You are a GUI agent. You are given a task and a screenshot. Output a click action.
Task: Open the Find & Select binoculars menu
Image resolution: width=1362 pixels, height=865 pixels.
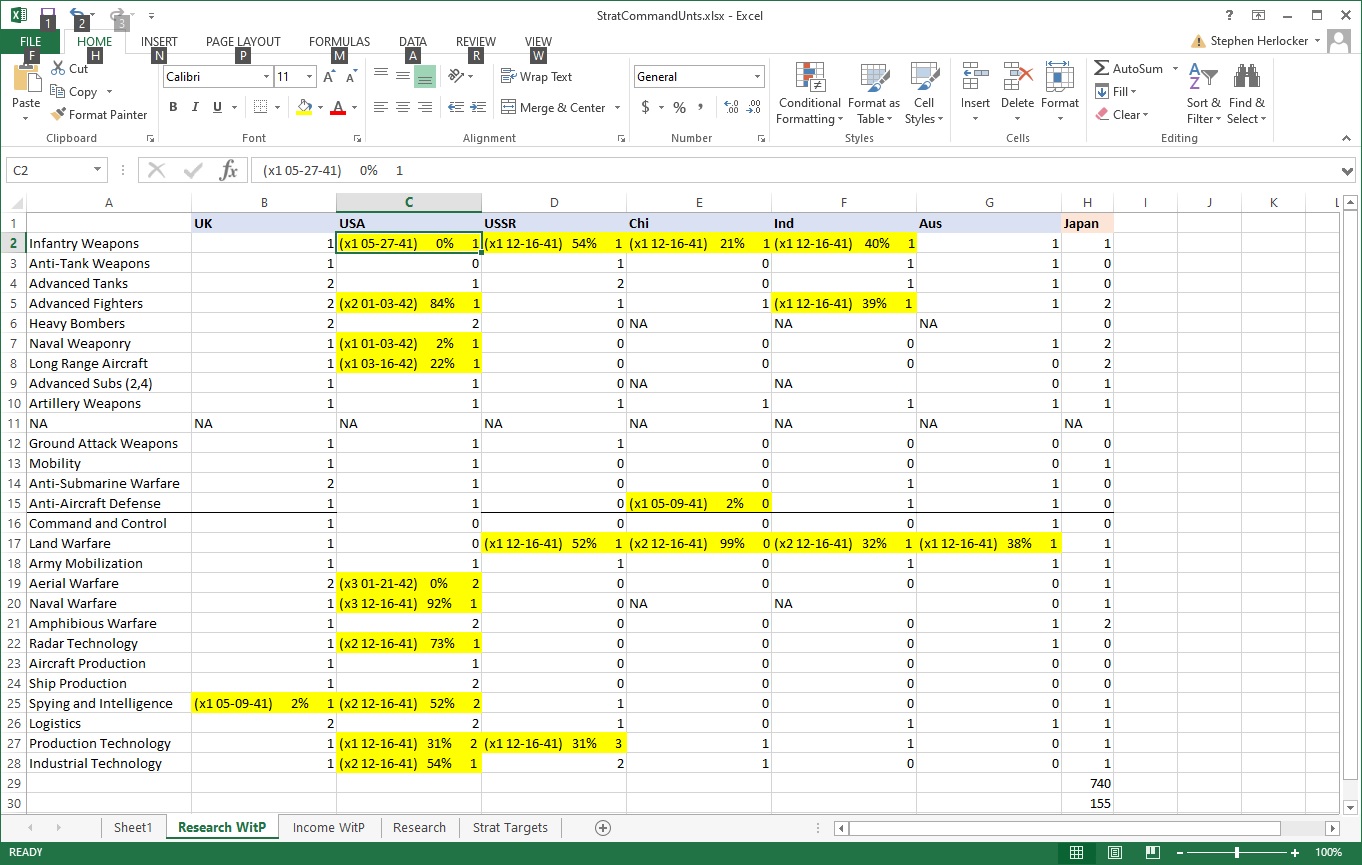click(x=1247, y=94)
